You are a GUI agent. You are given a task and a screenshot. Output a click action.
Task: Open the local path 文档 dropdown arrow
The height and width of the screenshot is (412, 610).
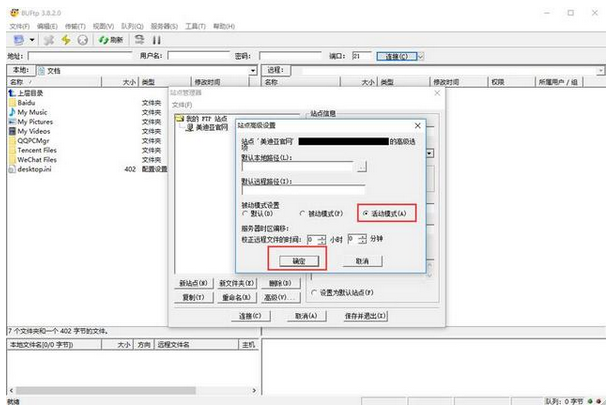coord(253,71)
